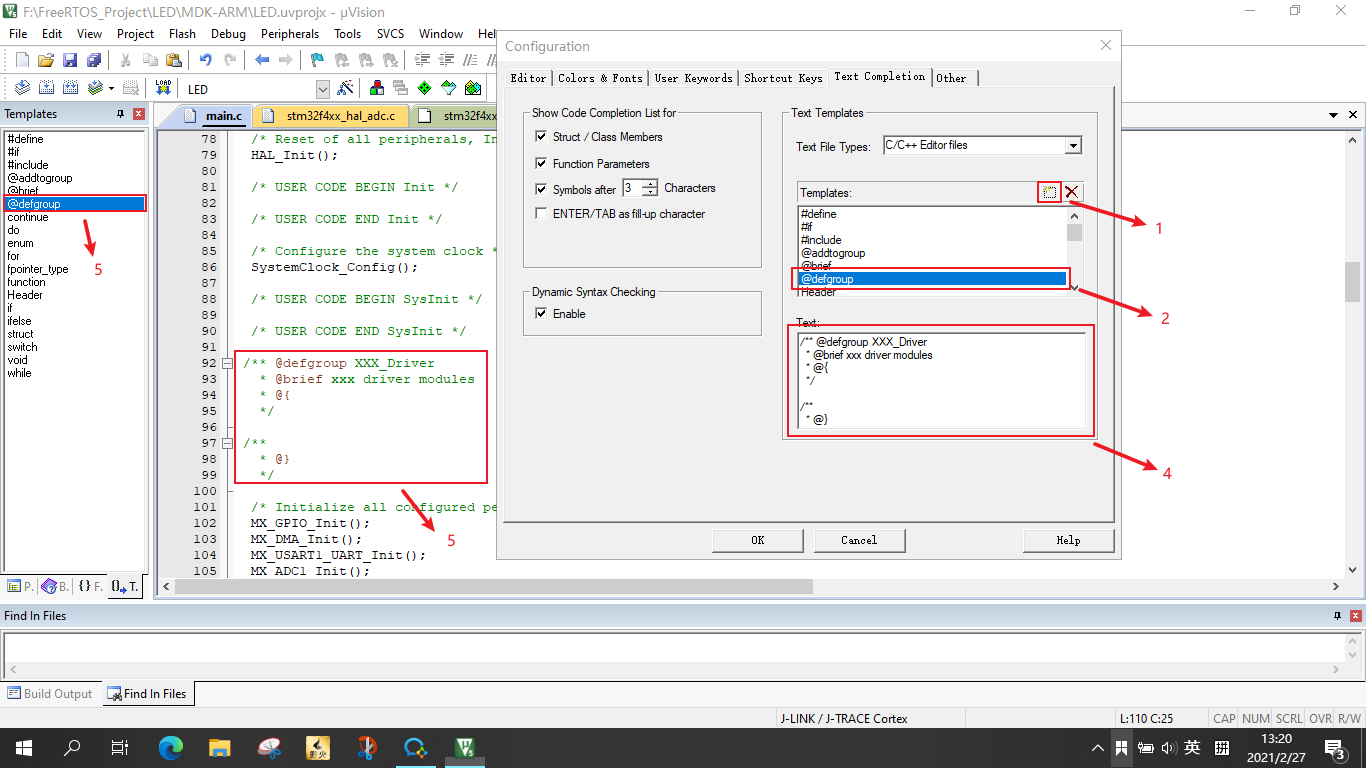Open Configuration Help
Image resolution: width=1366 pixels, height=768 pixels.
[1068, 540]
